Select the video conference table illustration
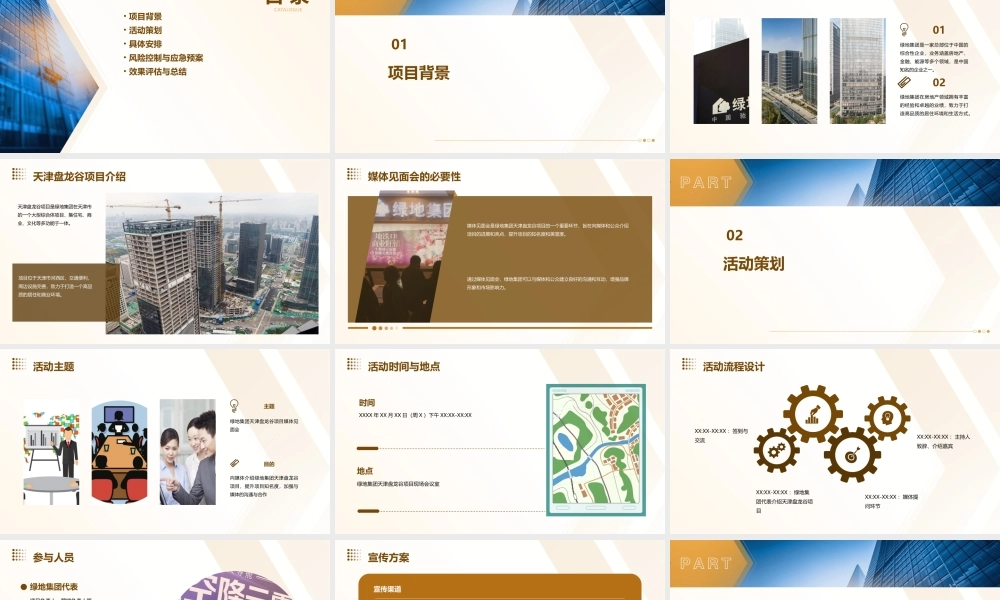Viewport: 1000px width, 600px height. pyautogui.click(x=119, y=452)
